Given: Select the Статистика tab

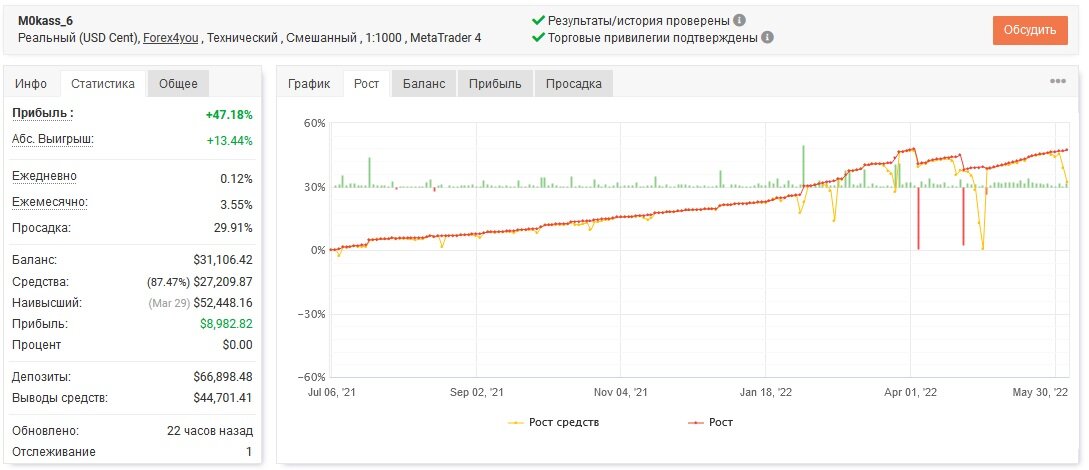Looking at the screenshot, I should [x=103, y=84].
